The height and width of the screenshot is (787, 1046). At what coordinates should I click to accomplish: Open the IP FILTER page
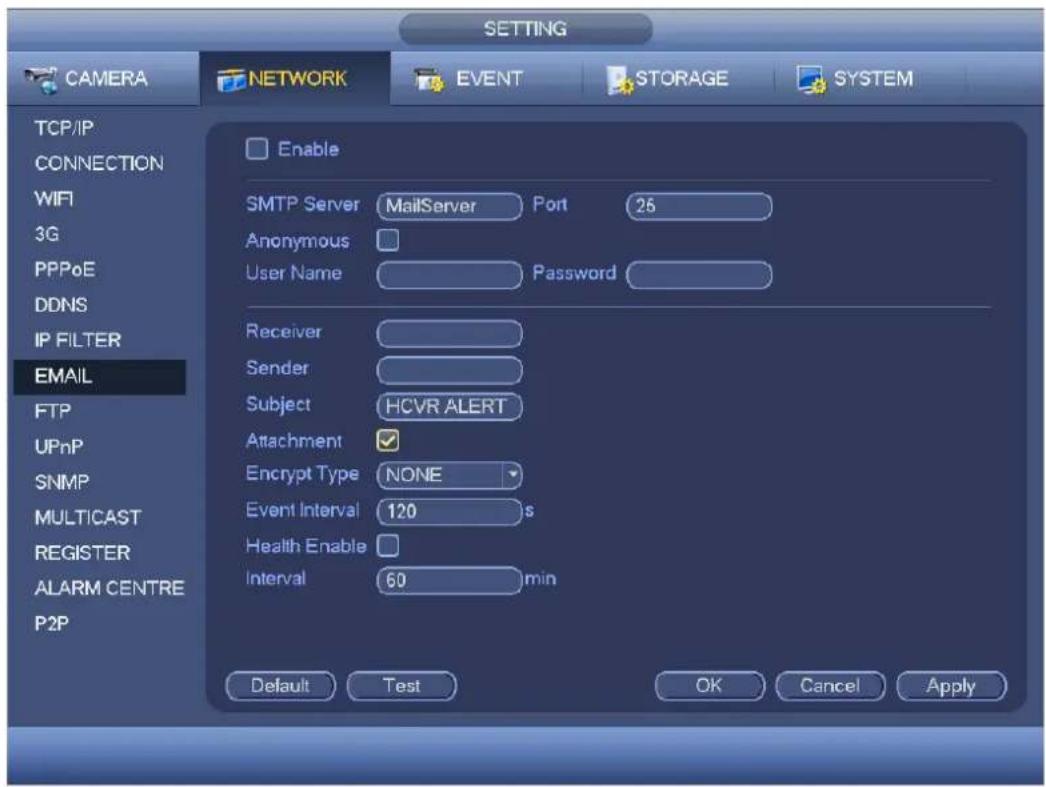(x=78, y=340)
